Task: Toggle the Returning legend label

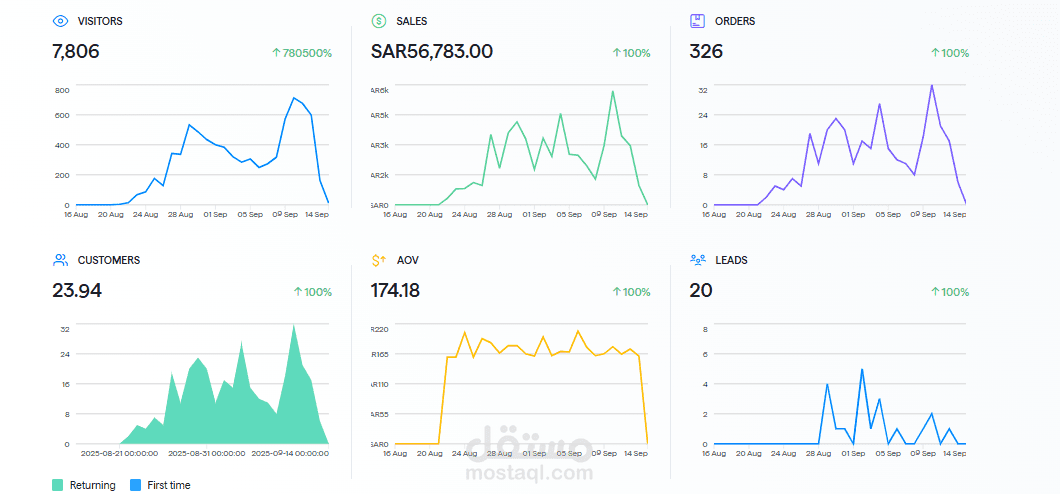Action: click(92, 485)
